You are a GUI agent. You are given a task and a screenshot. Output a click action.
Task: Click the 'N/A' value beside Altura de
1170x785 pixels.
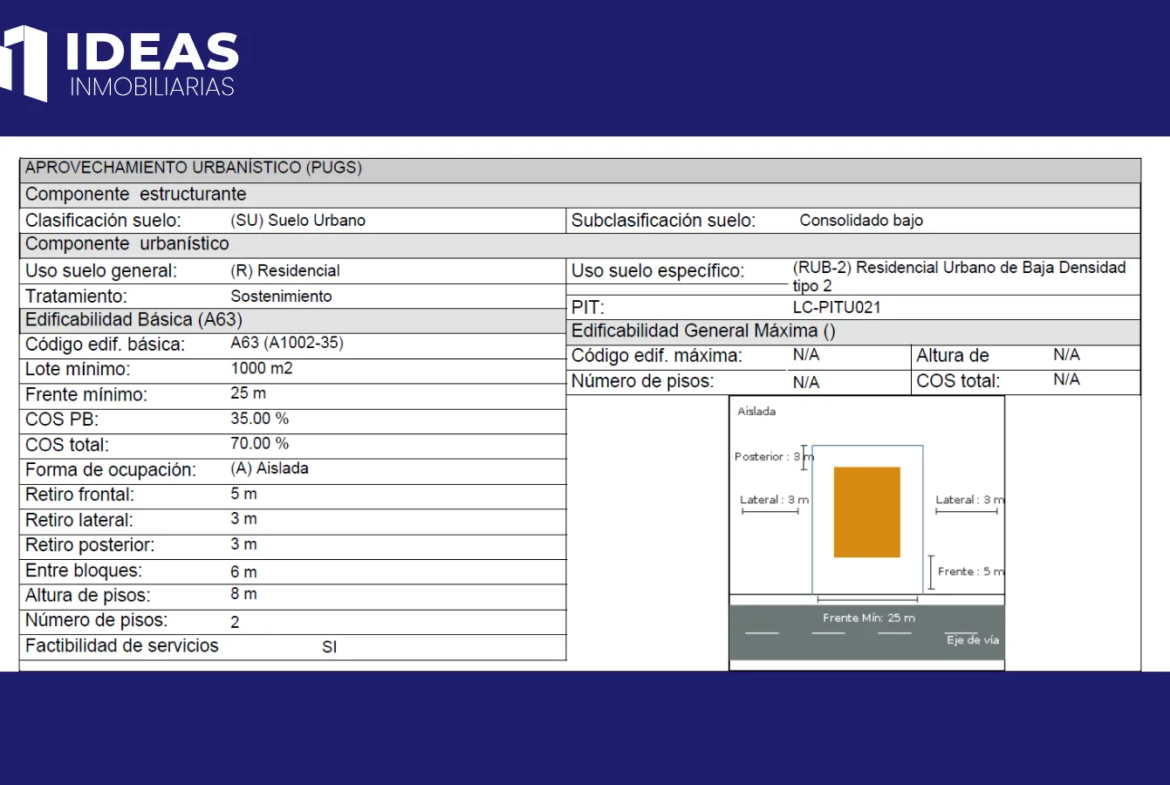[x=1066, y=354]
